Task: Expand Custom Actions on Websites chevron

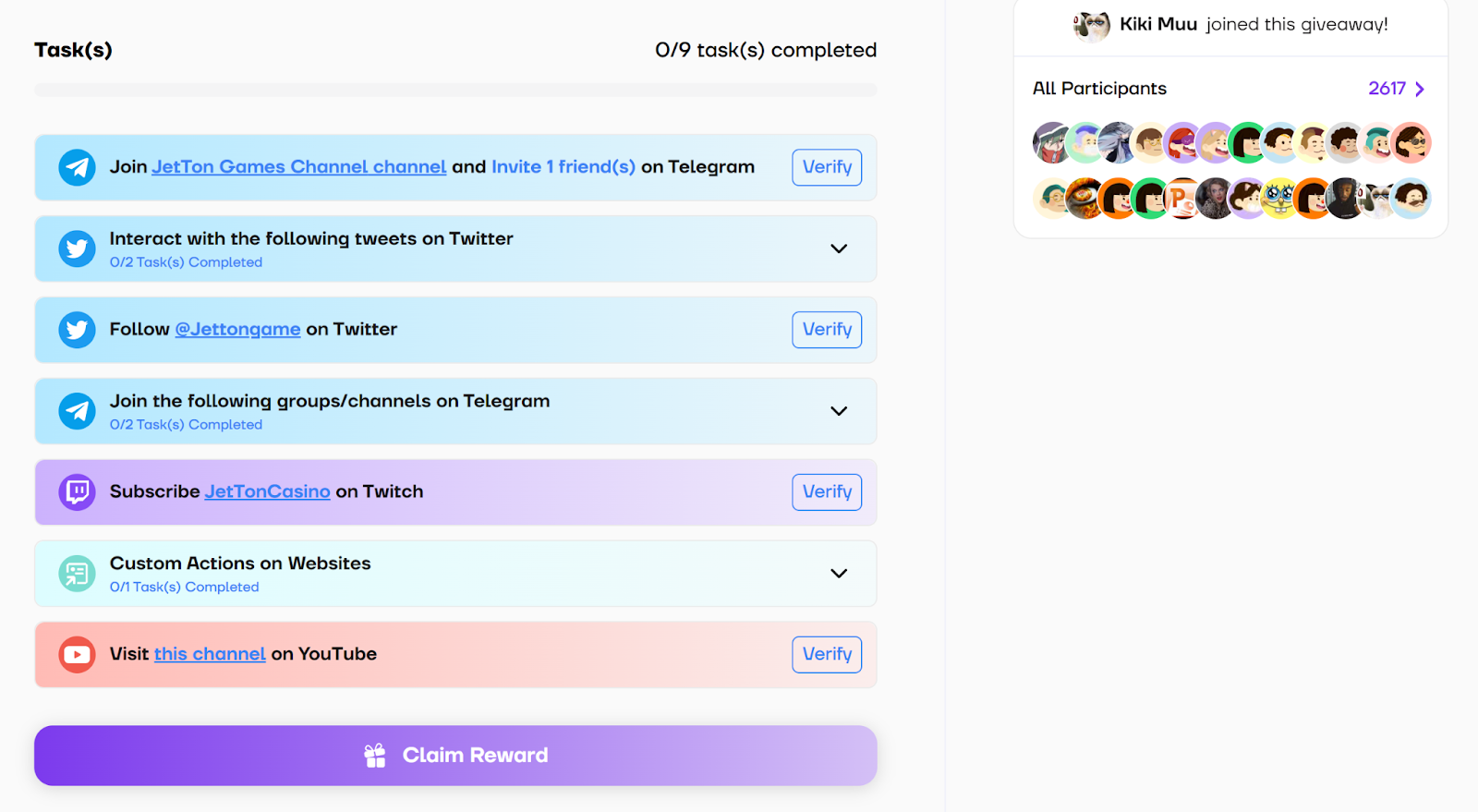Action: [838, 574]
